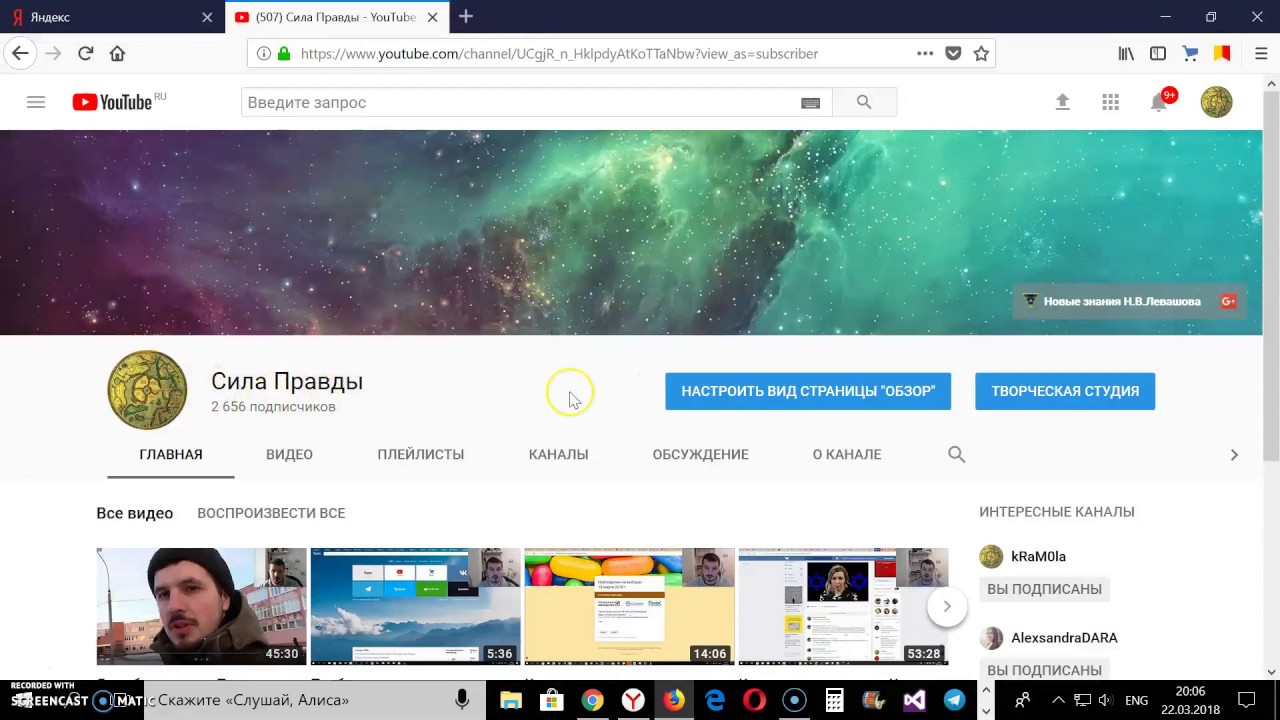
Task: Show hidden system tray icons
Action: coord(1058,700)
